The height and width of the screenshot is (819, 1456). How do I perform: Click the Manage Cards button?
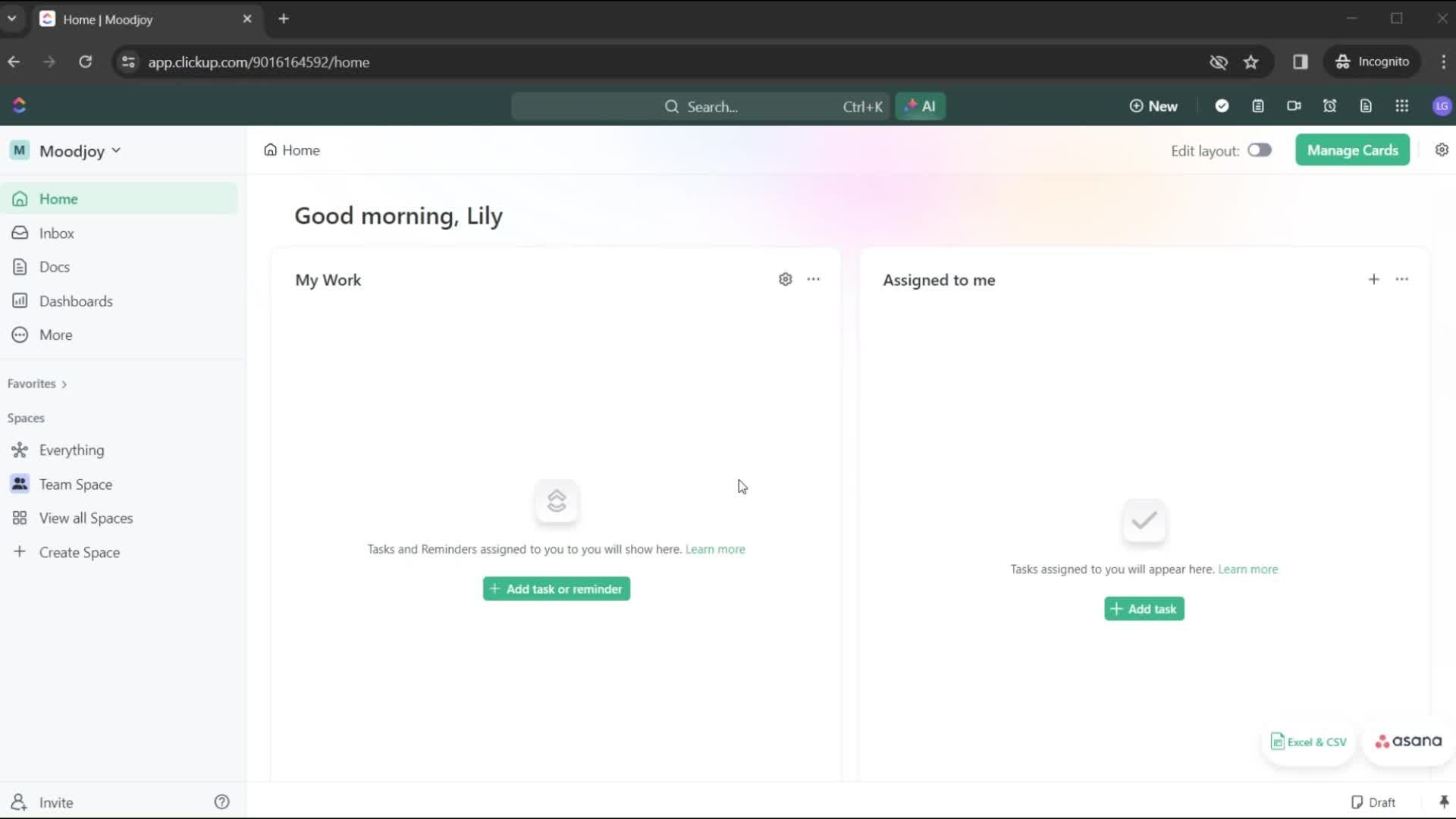[1352, 150]
